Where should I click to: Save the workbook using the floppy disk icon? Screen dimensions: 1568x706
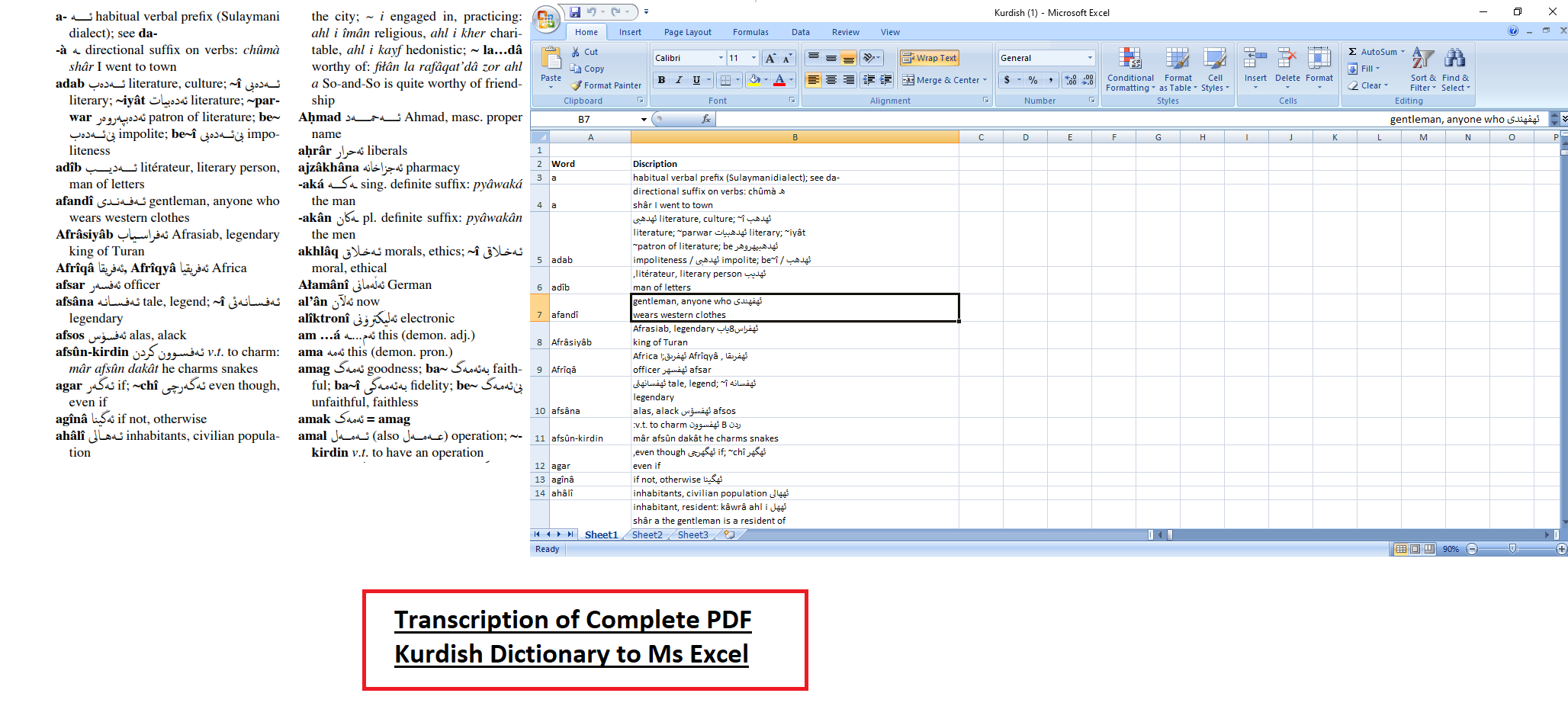point(575,12)
